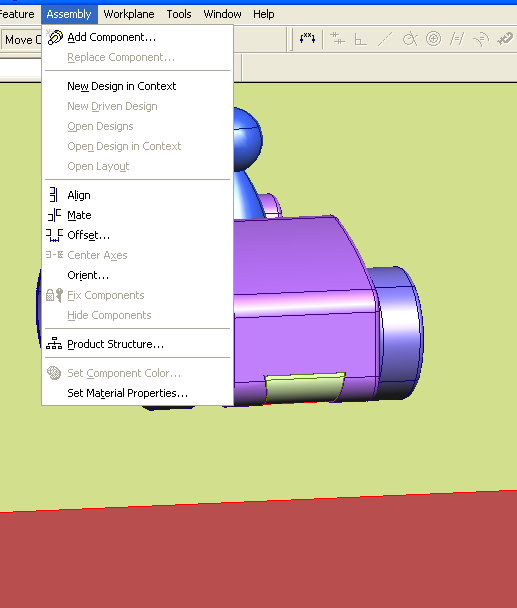Open Set Material Properties... dialog
This screenshot has width=517, height=608.
[137, 393]
